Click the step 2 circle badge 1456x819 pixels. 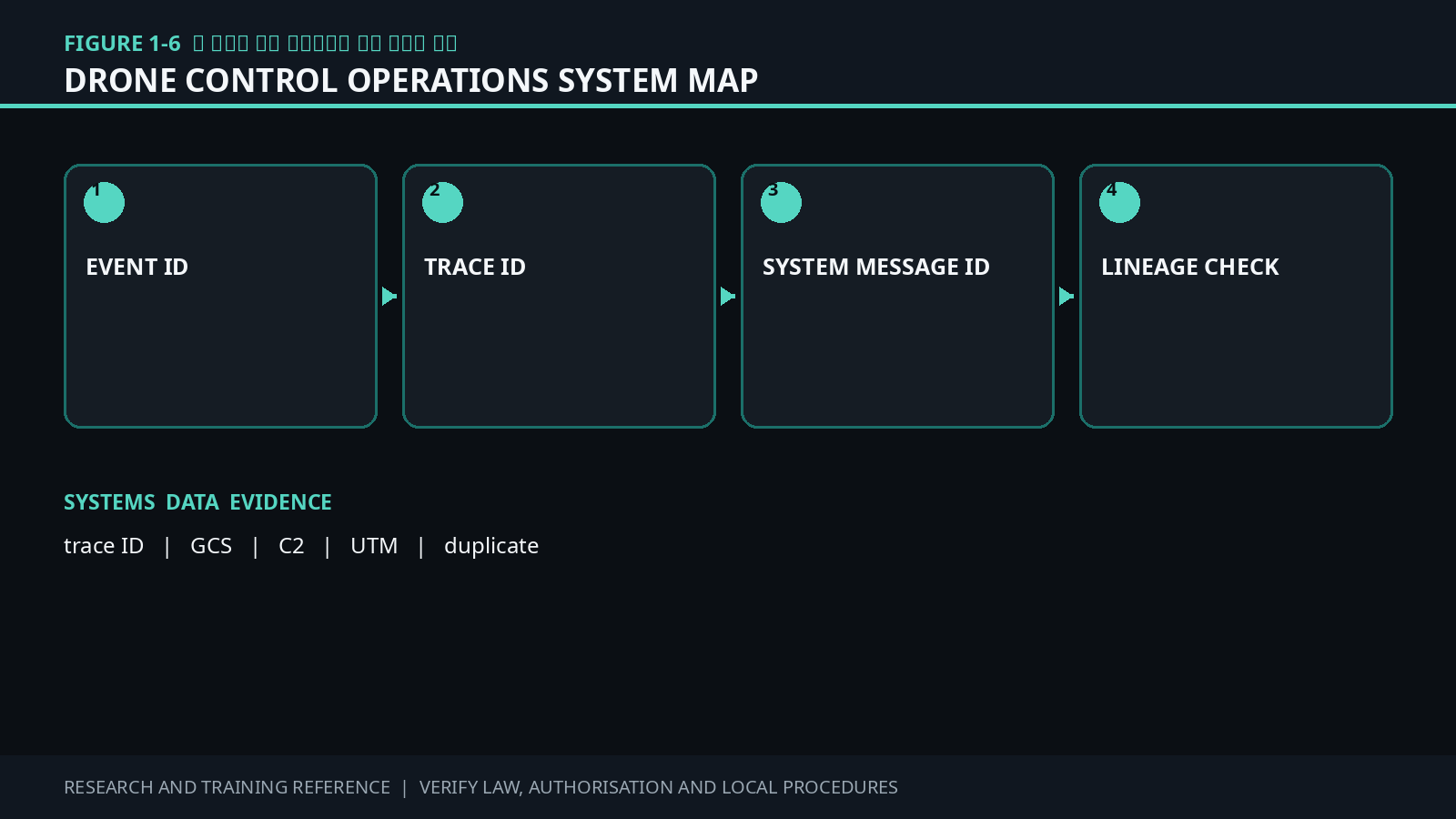[x=442, y=202]
